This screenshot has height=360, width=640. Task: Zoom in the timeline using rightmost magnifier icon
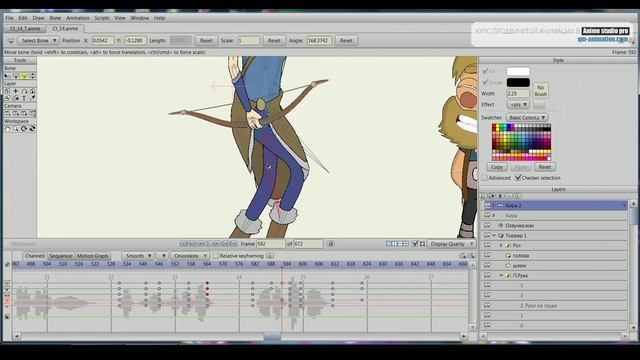[x=471, y=256]
